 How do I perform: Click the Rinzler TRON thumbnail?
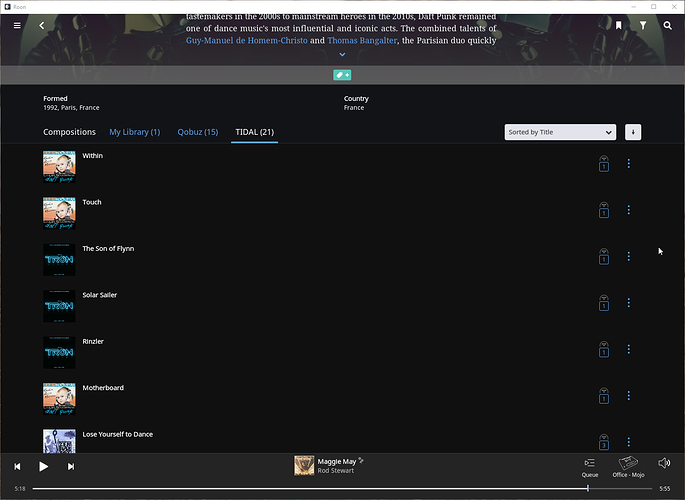[59, 352]
